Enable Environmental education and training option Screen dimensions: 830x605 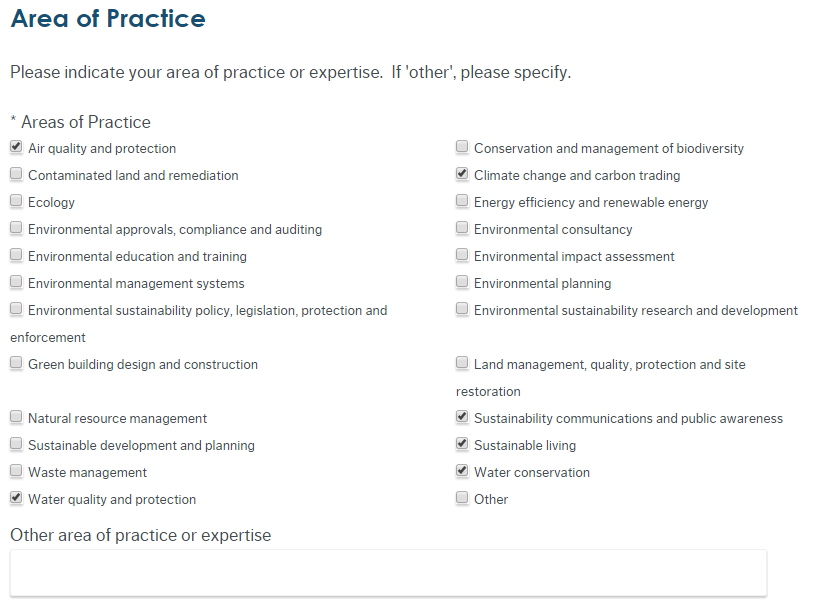coord(16,256)
